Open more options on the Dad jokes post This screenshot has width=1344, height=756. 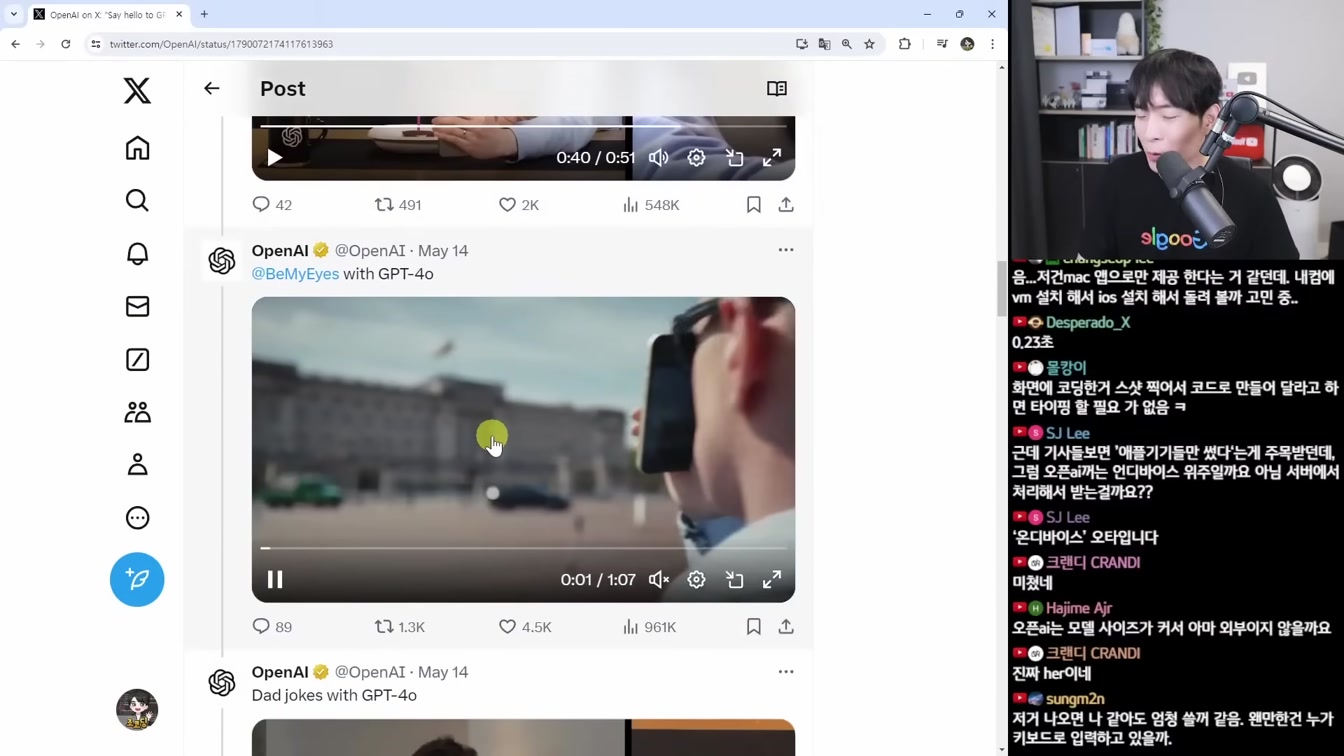pos(786,672)
